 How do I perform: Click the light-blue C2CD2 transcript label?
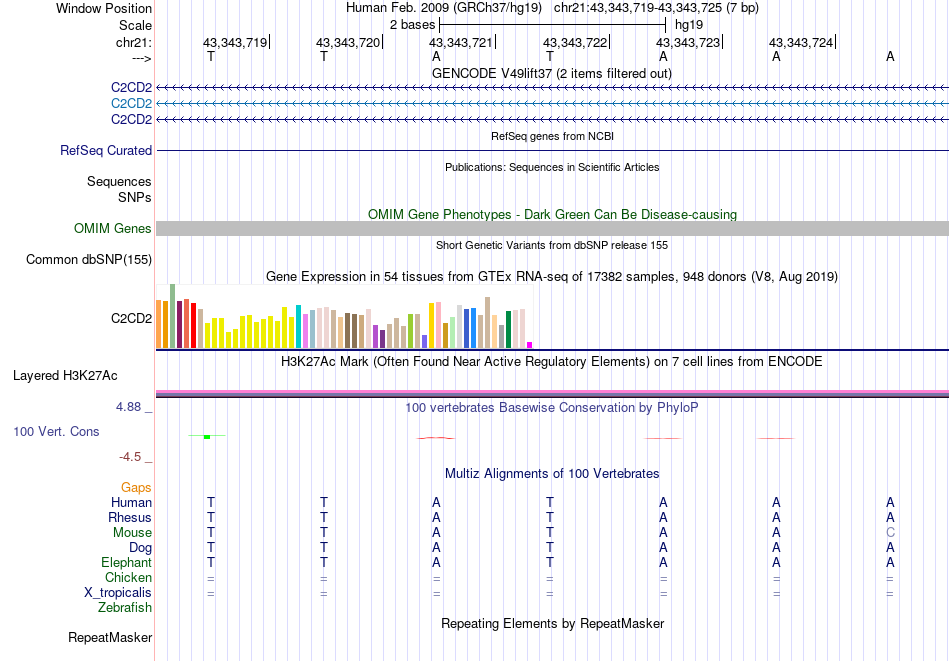coord(131,103)
